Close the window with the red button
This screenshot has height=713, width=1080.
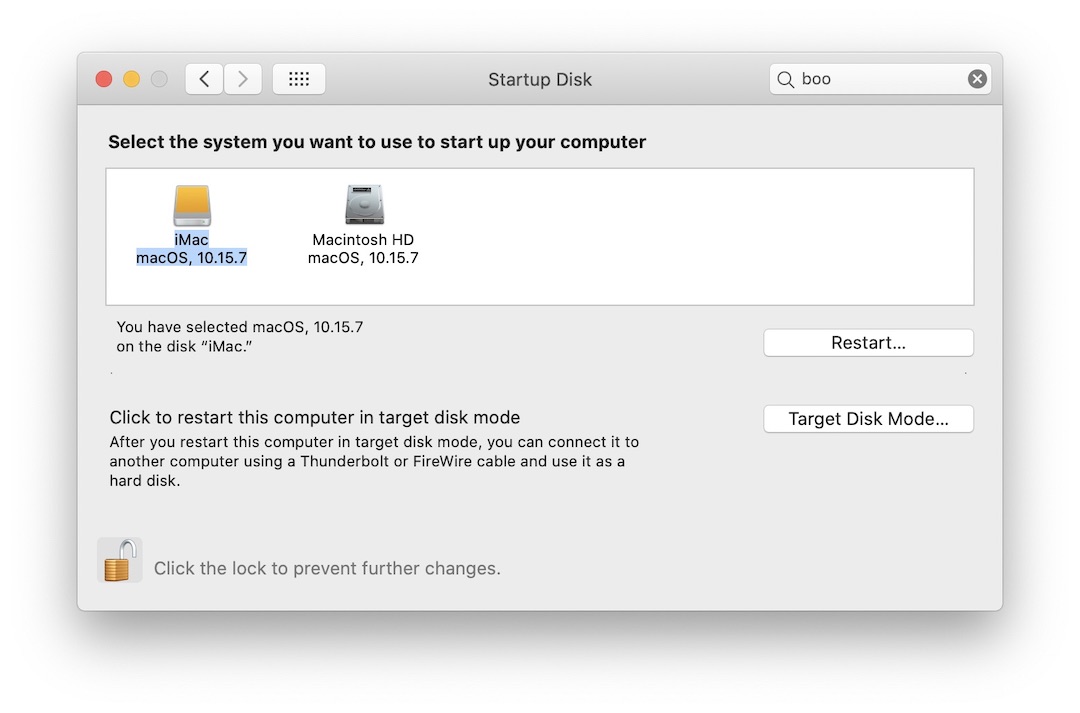tap(104, 79)
